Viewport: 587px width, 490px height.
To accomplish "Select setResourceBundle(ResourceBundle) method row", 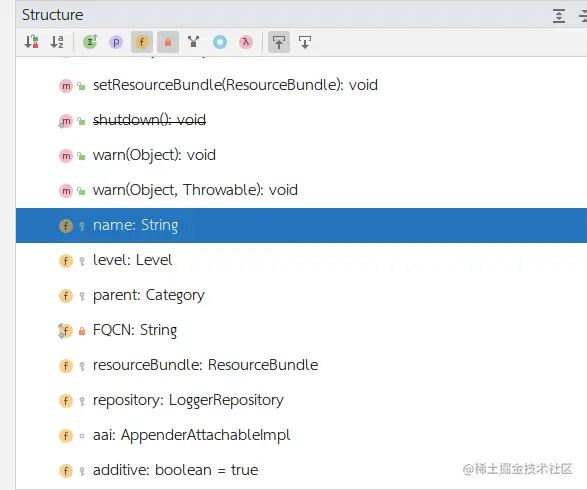I will click(301, 85).
